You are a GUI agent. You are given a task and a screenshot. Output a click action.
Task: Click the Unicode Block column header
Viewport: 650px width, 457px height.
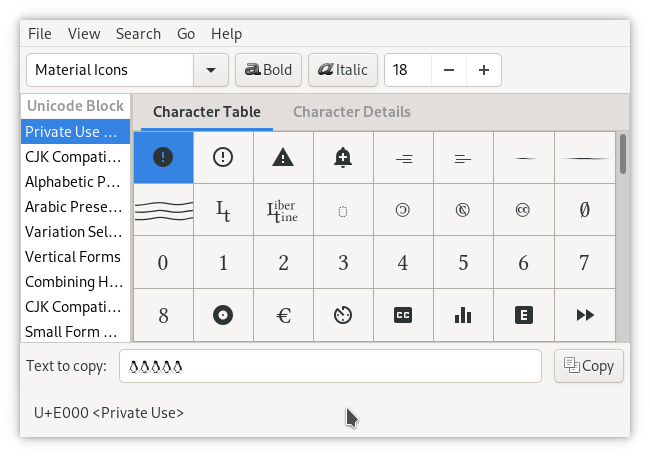click(75, 106)
